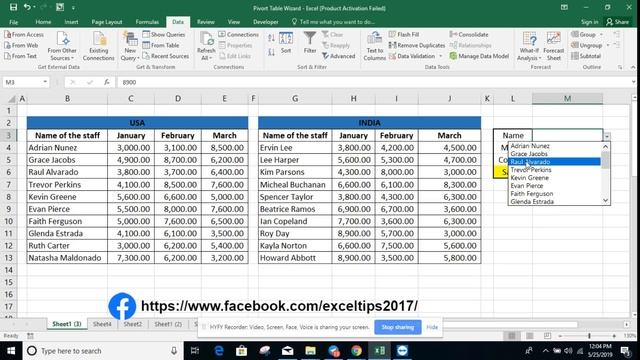Click the Tell me search box
The height and width of the screenshot is (360, 640).
(x=333, y=22)
